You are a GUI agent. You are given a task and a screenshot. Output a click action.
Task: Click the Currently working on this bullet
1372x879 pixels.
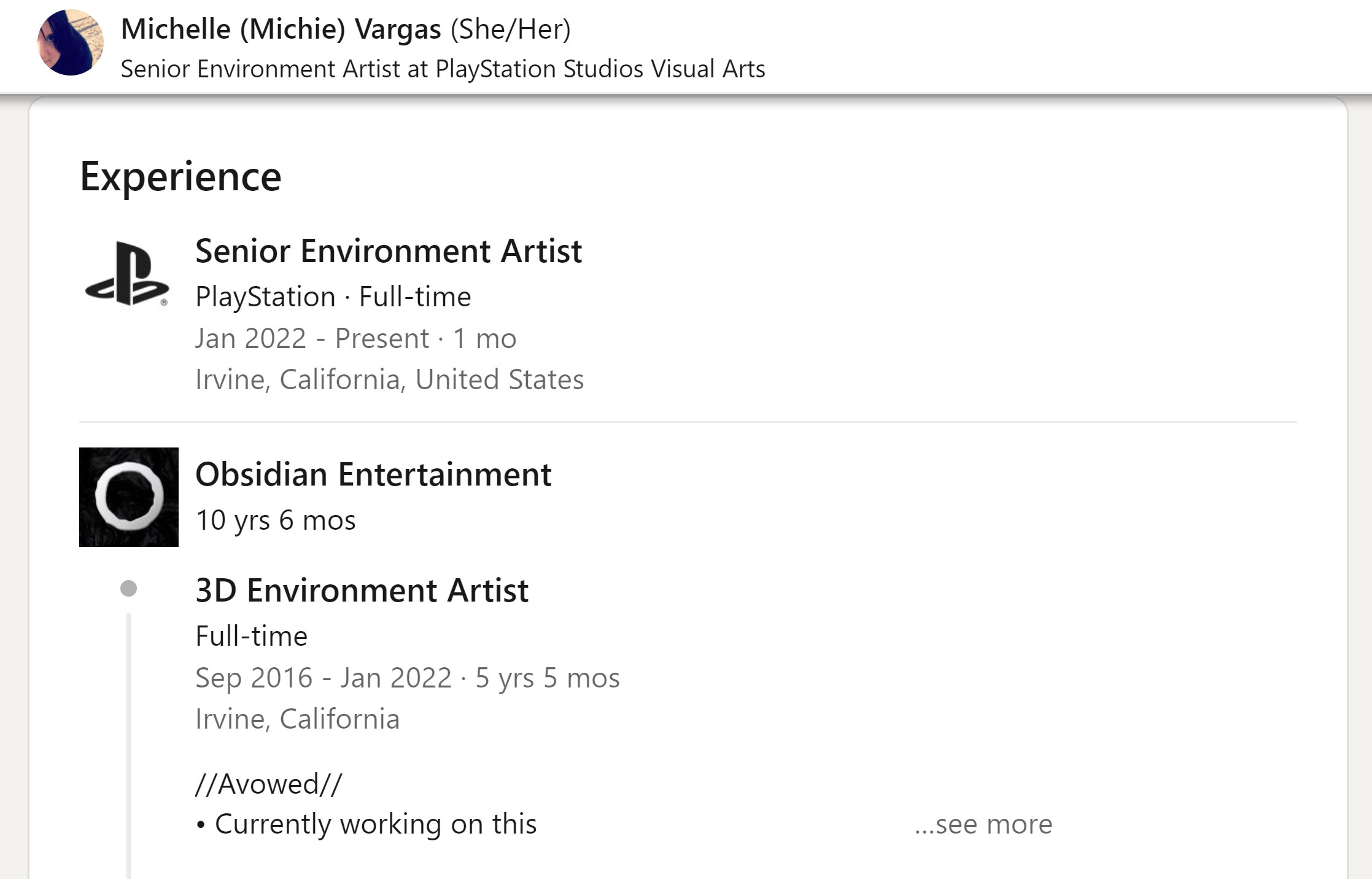[x=366, y=824]
